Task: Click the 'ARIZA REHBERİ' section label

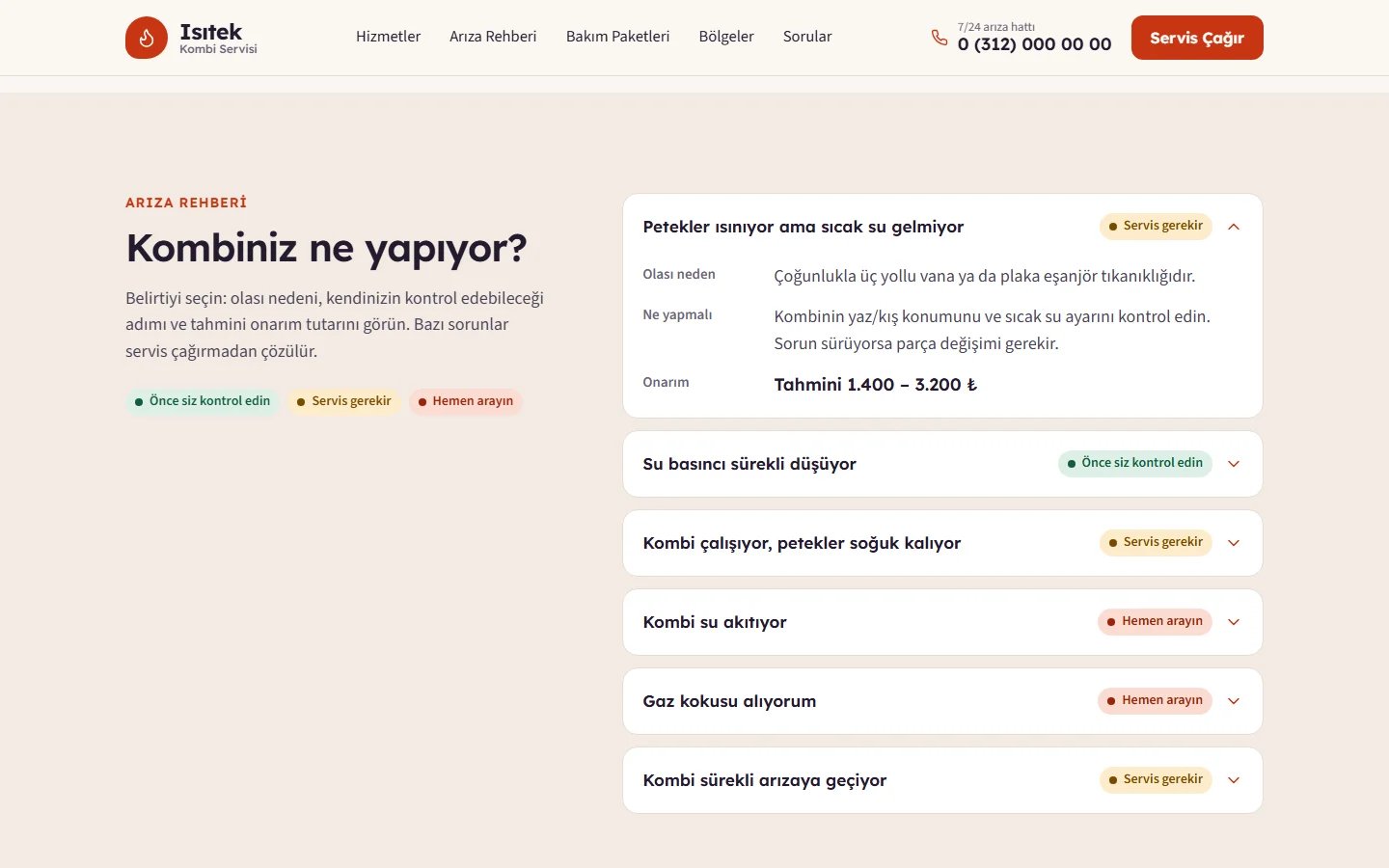Action: [x=186, y=203]
